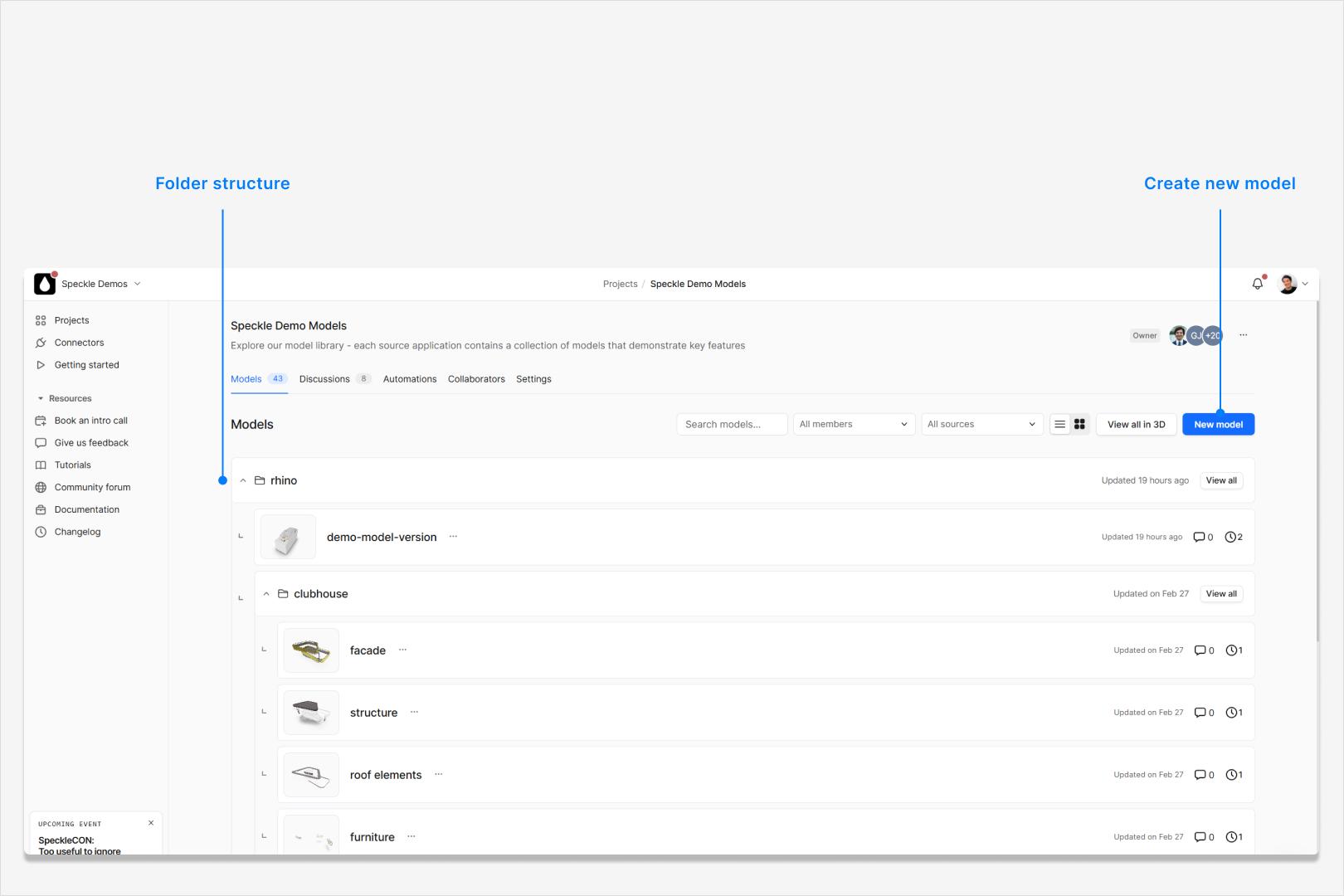The image size is (1344, 896).
Task: Open version history of demo-model-version
Action: click(1234, 537)
